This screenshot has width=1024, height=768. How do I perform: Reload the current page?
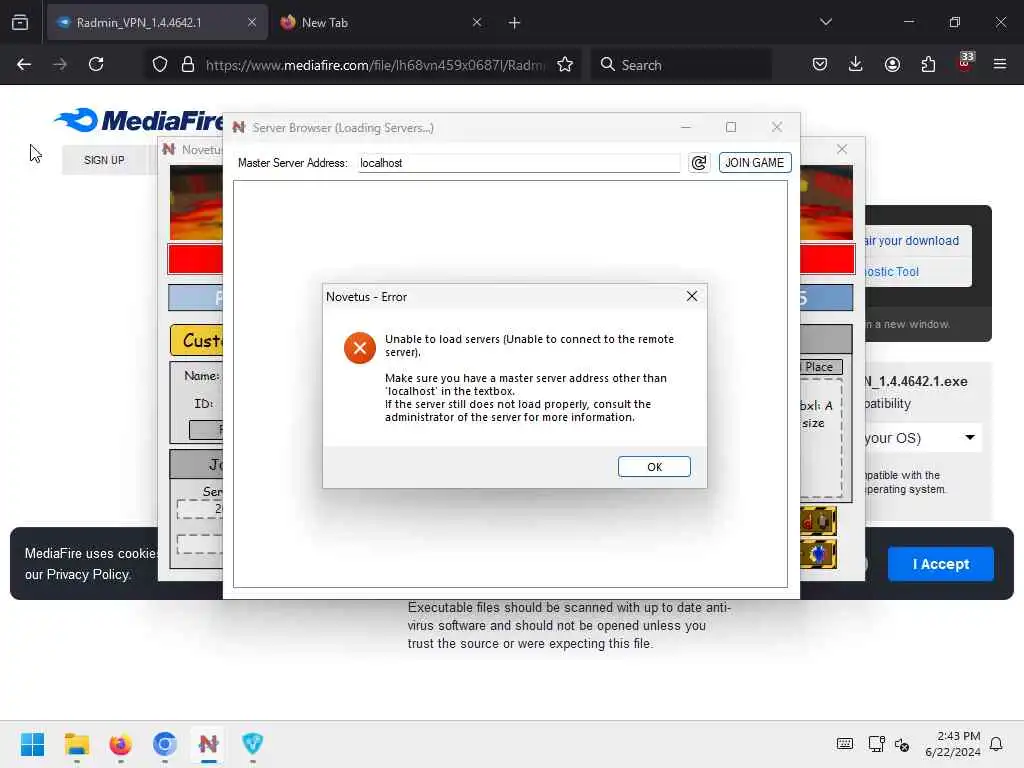[x=96, y=65]
